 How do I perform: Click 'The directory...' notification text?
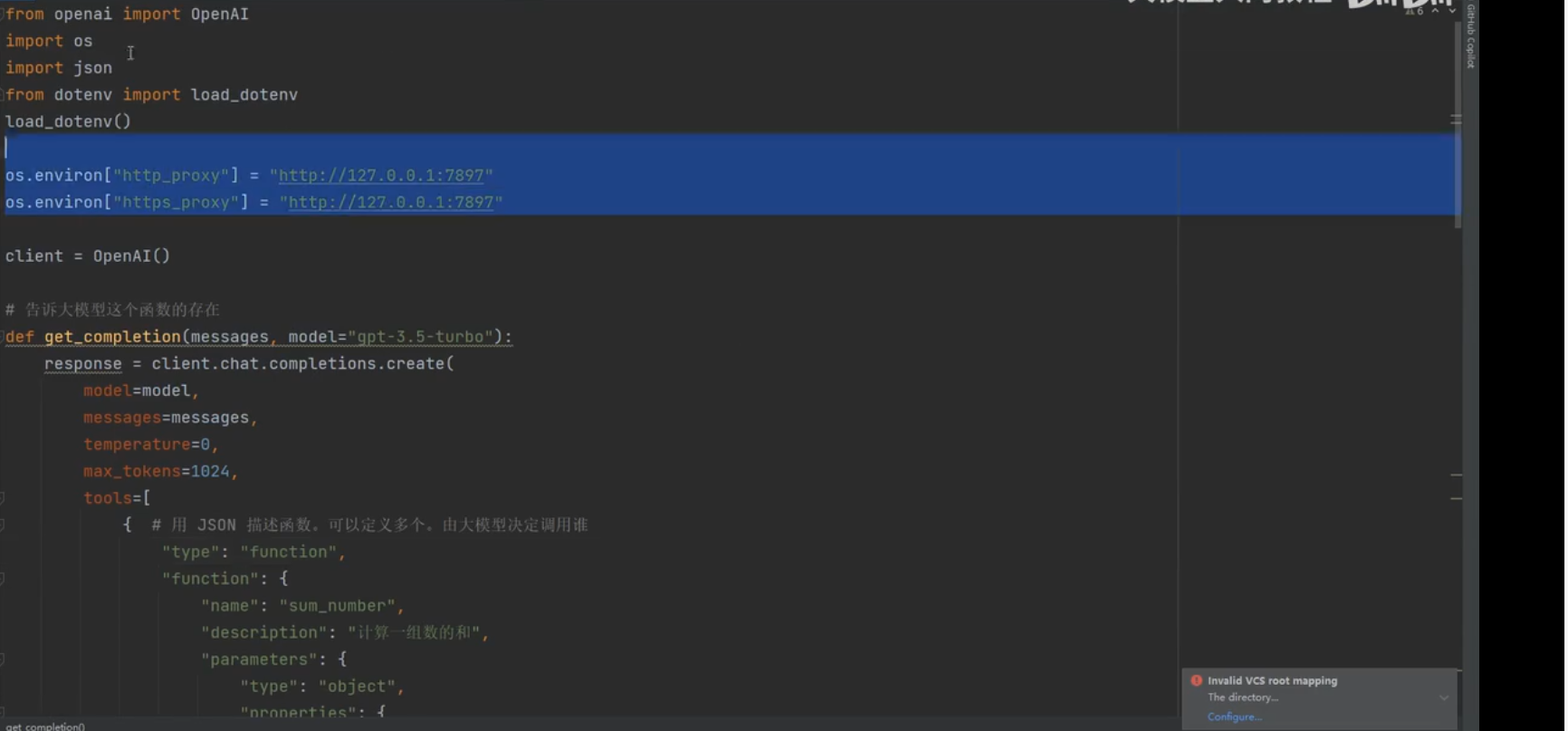click(x=1243, y=697)
